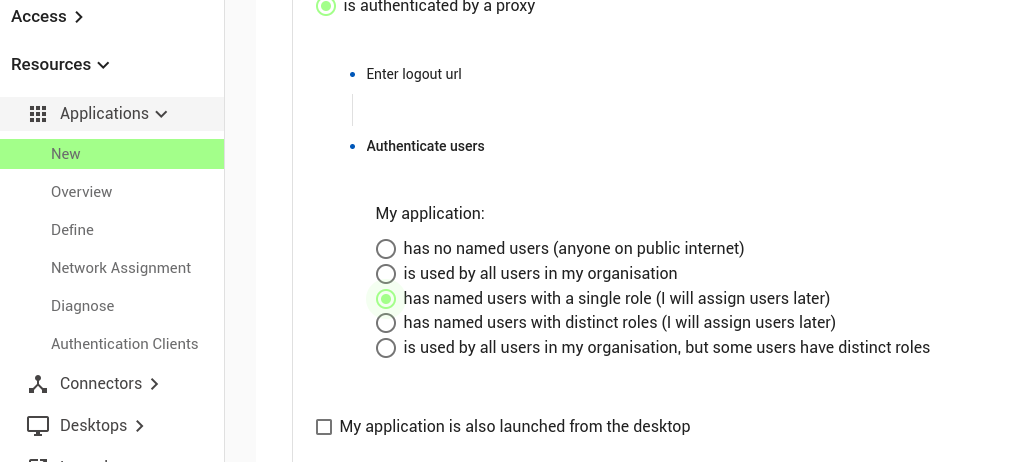Expand the Desktops chevron
The image size is (1010, 462).
coord(140,426)
